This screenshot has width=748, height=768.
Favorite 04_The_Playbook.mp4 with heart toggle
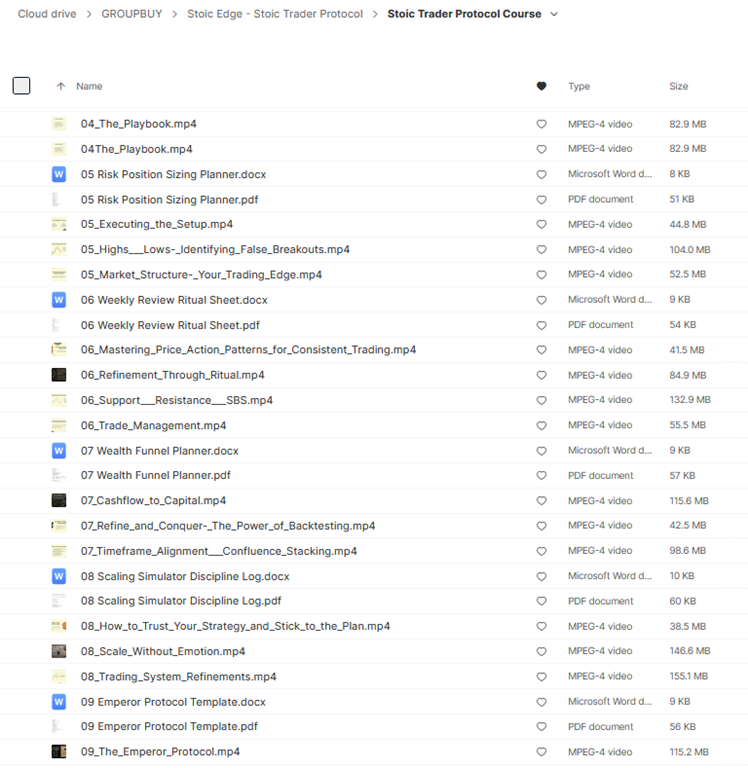(x=542, y=124)
